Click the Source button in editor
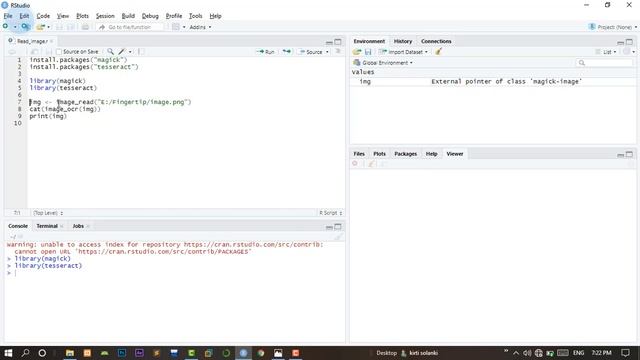Image resolution: width=640 pixels, height=360 pixels. click(x=311, y=52)
